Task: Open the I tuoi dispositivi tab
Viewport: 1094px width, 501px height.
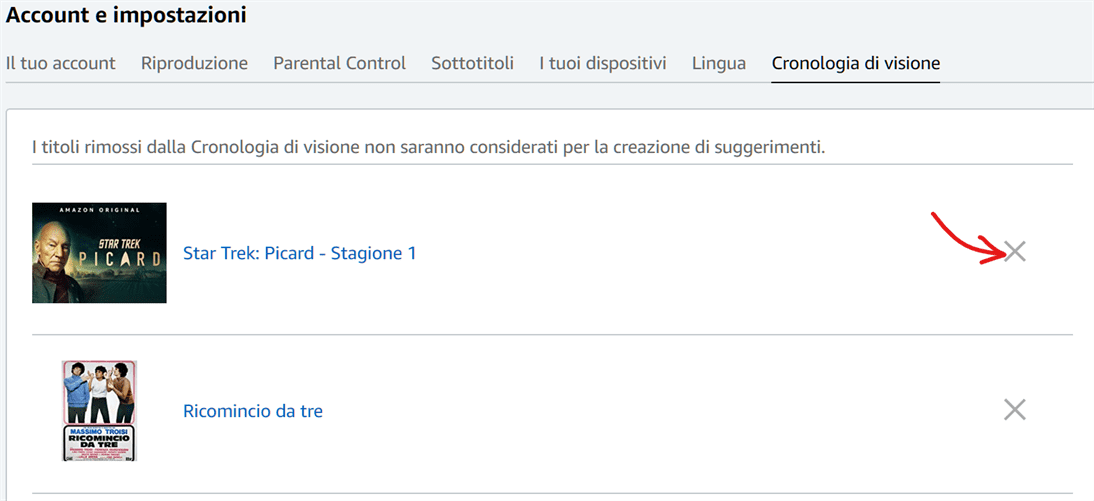Action: [x=602, y=63]
